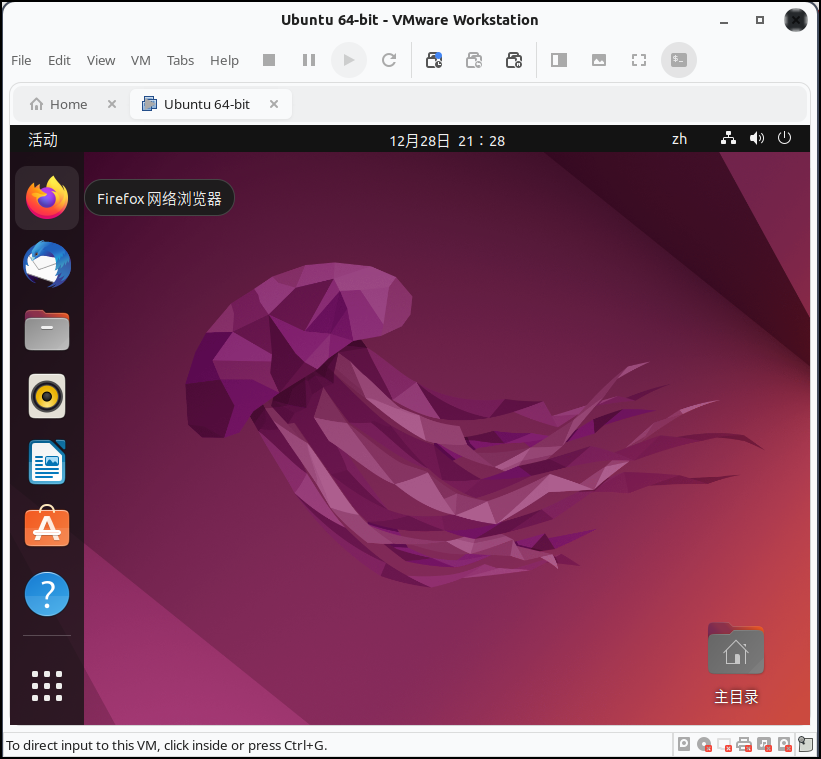
Task: Click the Firefox 网络浏览器 tooltip label
Action: click(x=159, y=198)
